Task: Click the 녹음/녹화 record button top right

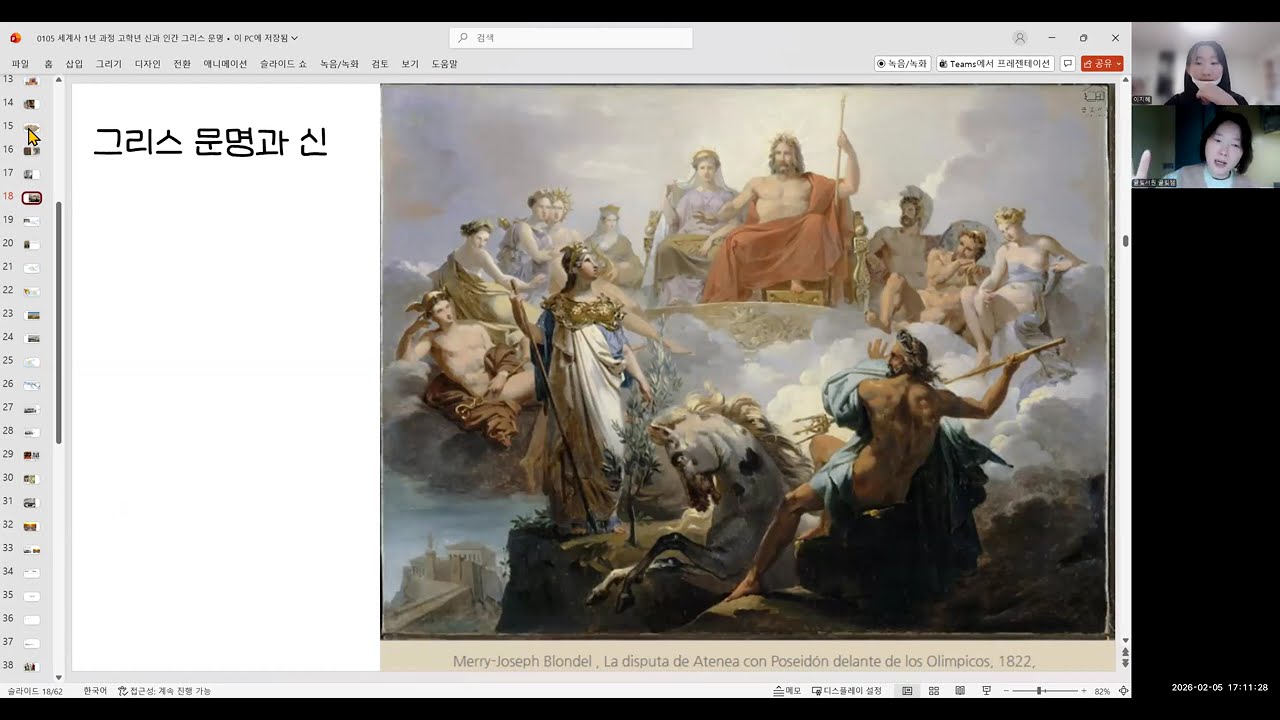Action: (x=903, y=63)
